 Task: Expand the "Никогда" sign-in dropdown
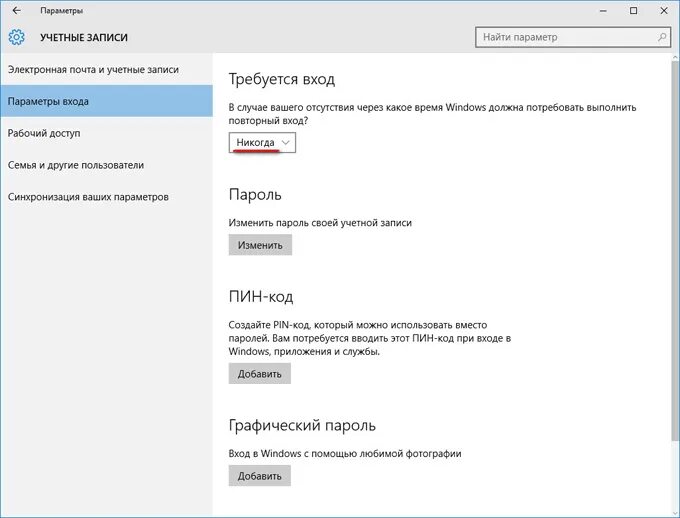click(x=262, y=142)
